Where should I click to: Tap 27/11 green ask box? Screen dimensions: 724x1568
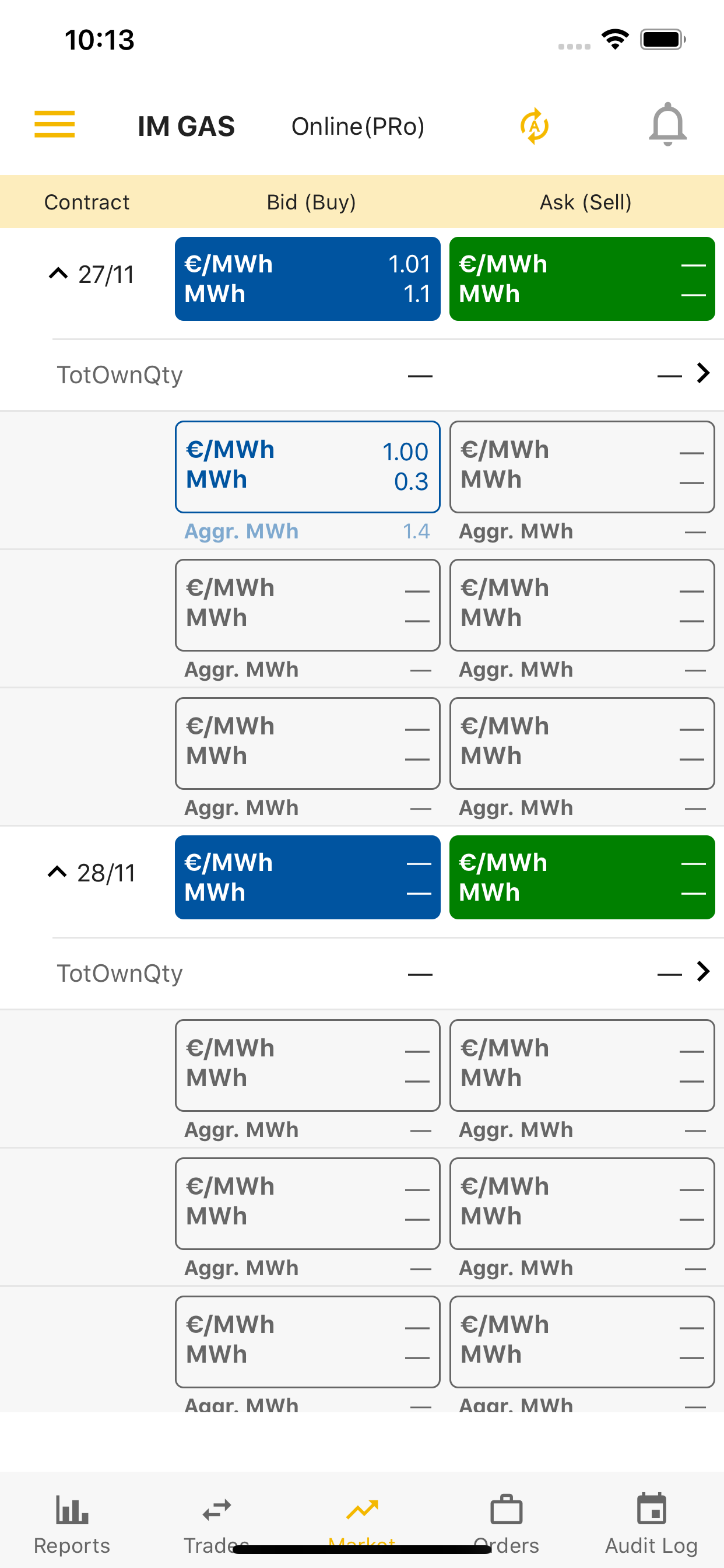[x=582, y=279]
